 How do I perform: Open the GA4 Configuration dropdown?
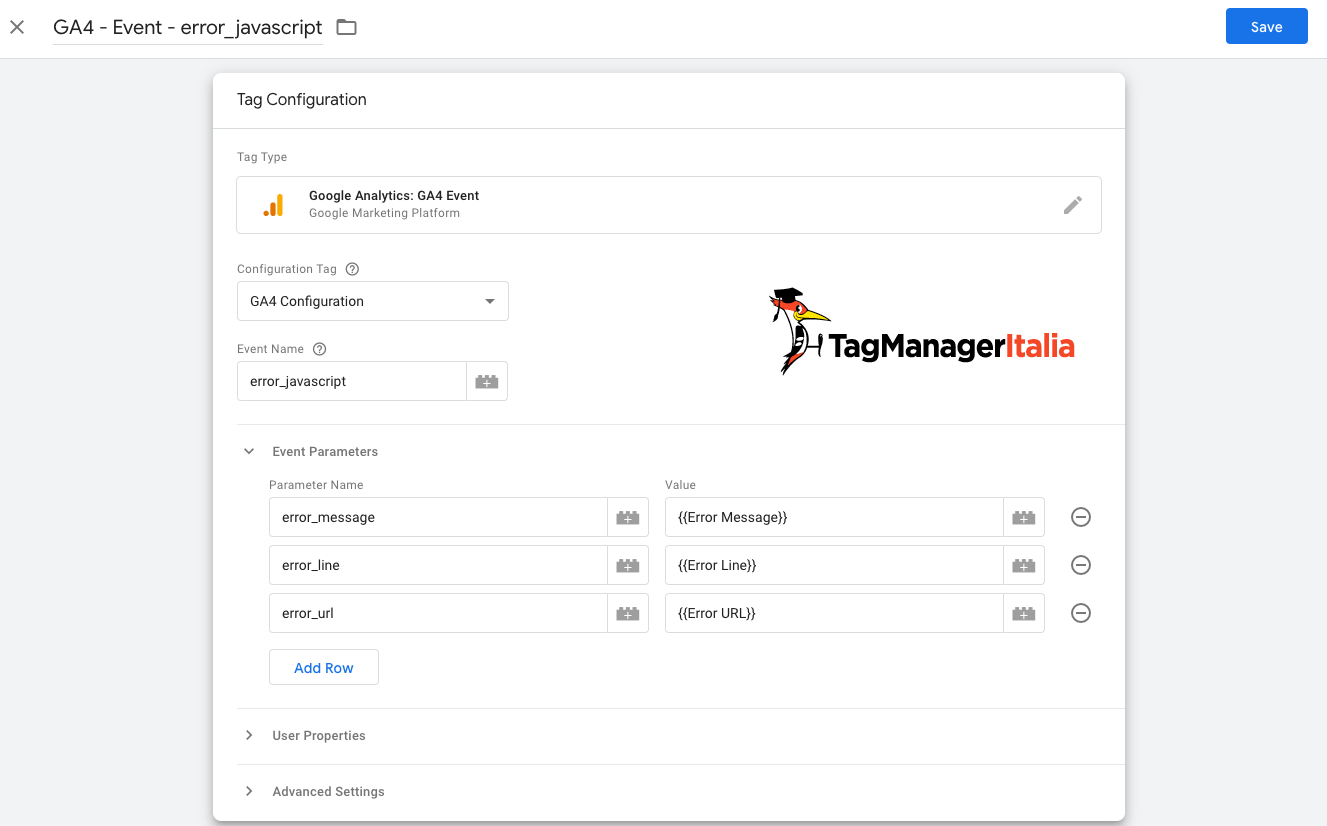[x=373, y=301]
